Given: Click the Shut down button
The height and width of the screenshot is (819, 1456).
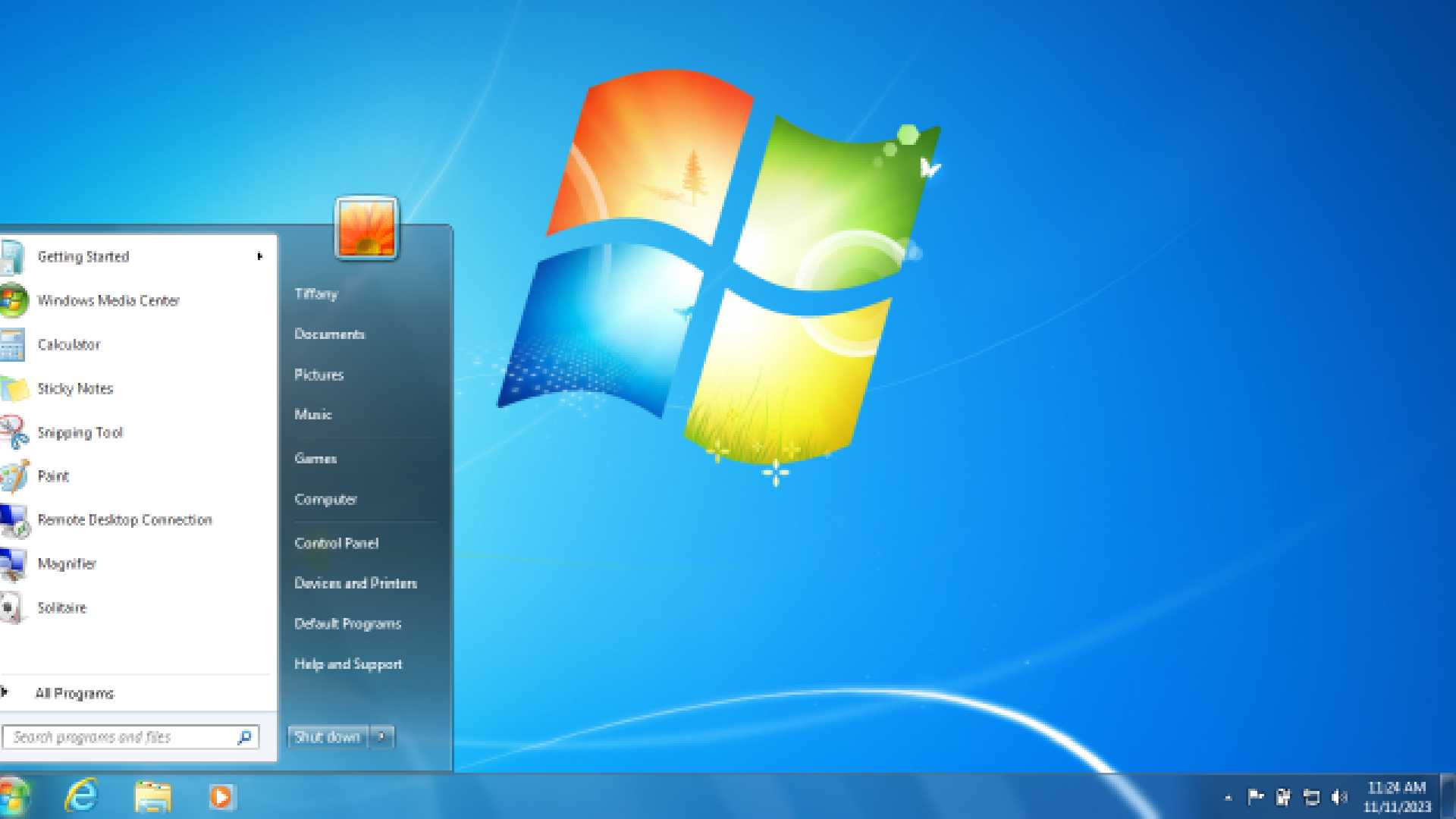Looking at the screenshot, I should pyautogui.click(x=327, y=736).
